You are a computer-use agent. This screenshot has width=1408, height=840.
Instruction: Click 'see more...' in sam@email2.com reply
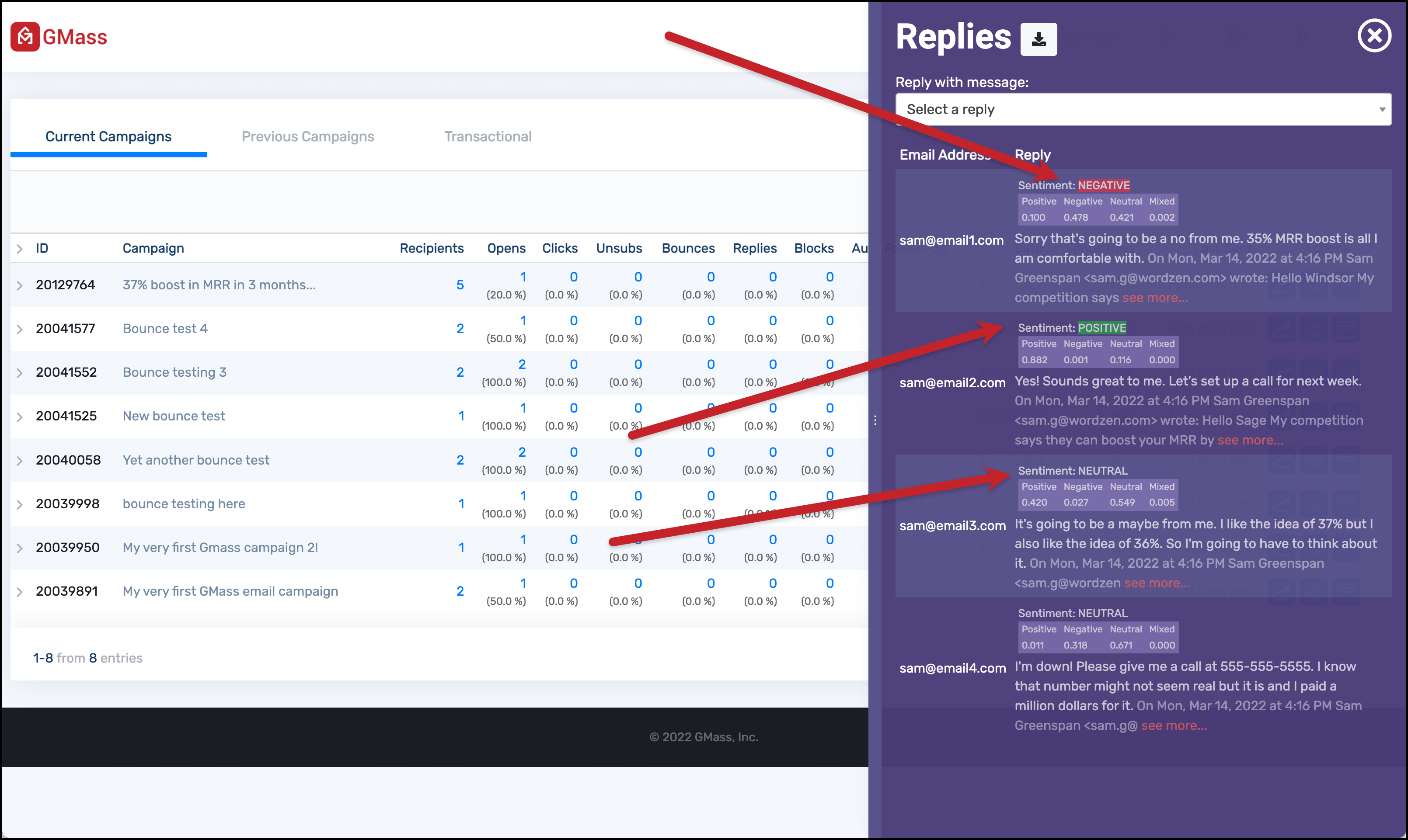(x=1250, y=440)
